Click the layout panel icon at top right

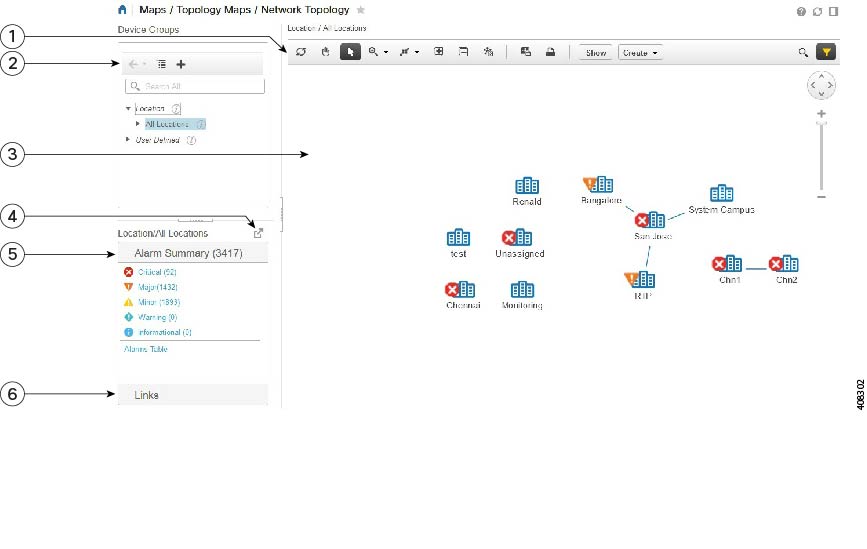pos(833,11)
